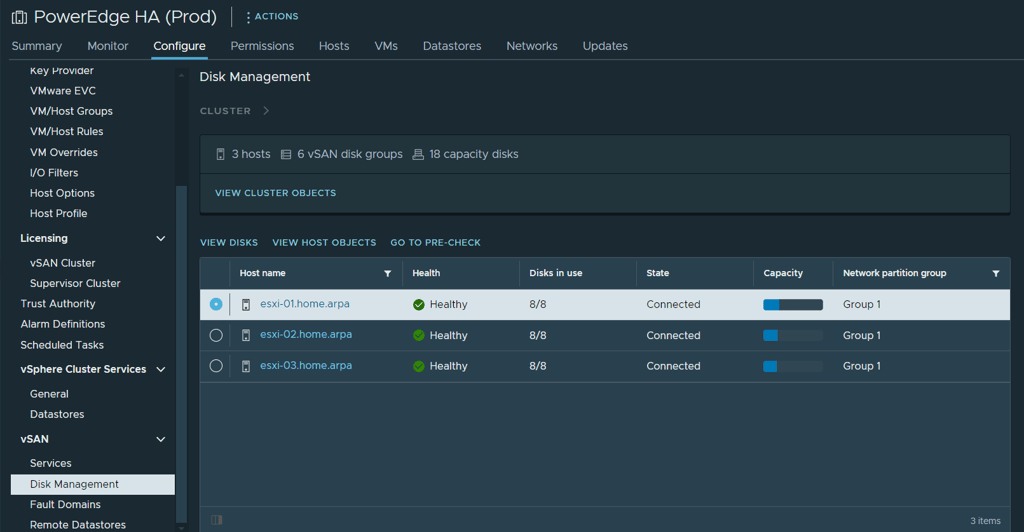Click the capacity bar for esxi-01
Image resolution: width=1024 pixels, height=532 pixels.
[x=793, y=305]
